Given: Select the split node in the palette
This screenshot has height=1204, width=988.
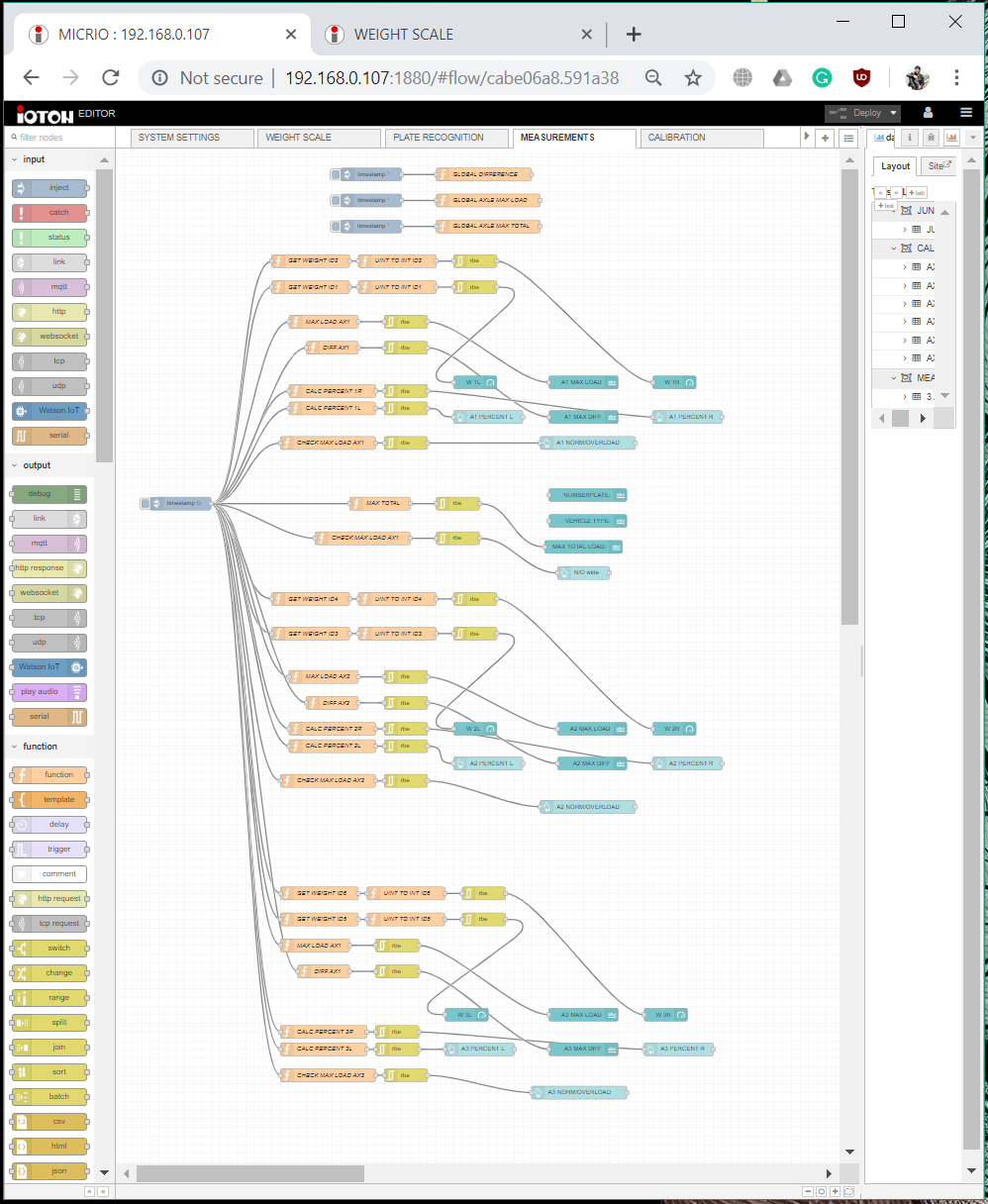Looking at the screenshot, I should pos(49,1023).
